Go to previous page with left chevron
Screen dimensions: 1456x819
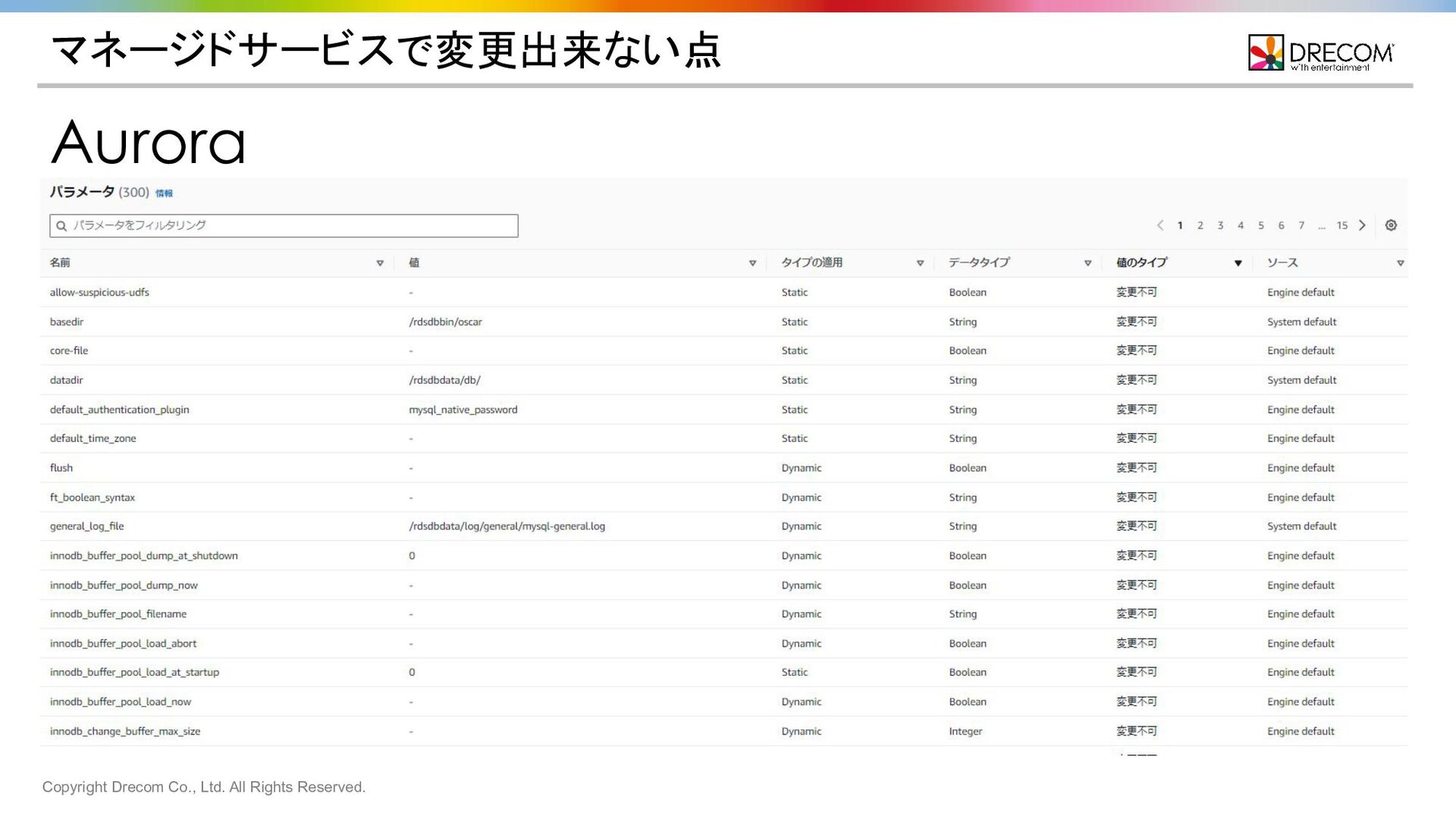click(1159, 225)
